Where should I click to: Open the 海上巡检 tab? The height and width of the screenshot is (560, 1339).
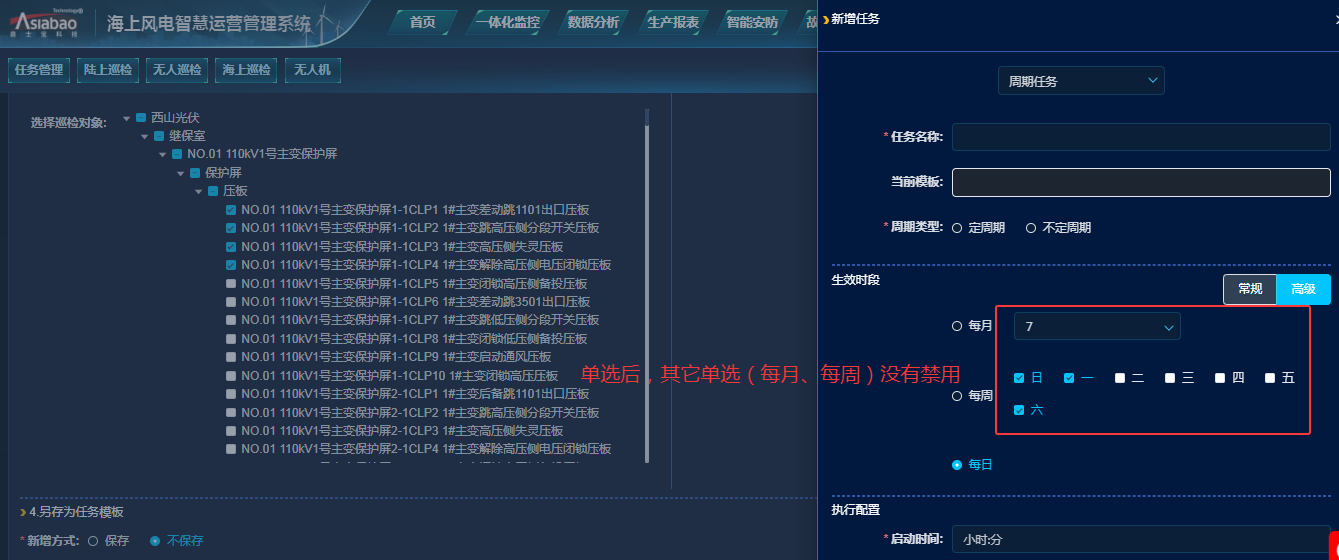[x=246, y=70]
